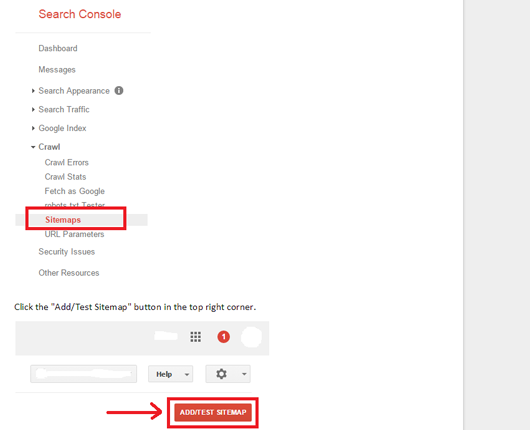Expand the Search Appearance section arrow
Screen dimensions: 530x430
click(x=33, y=91)
